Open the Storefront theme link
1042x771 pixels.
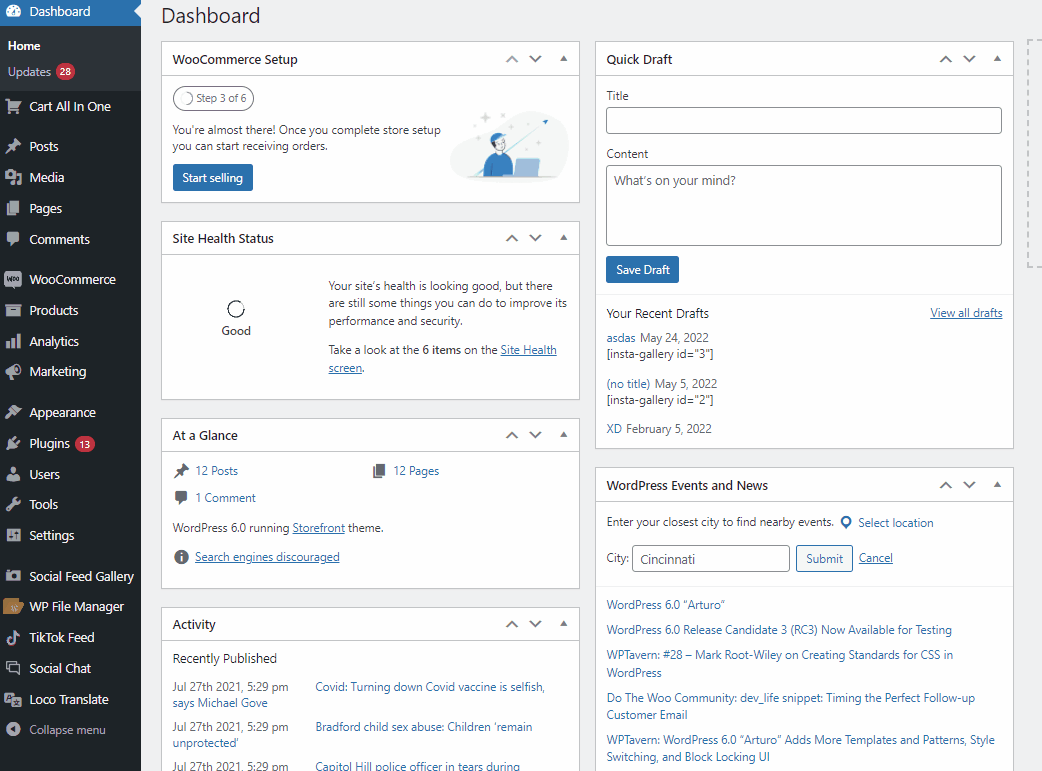[318, 528]
